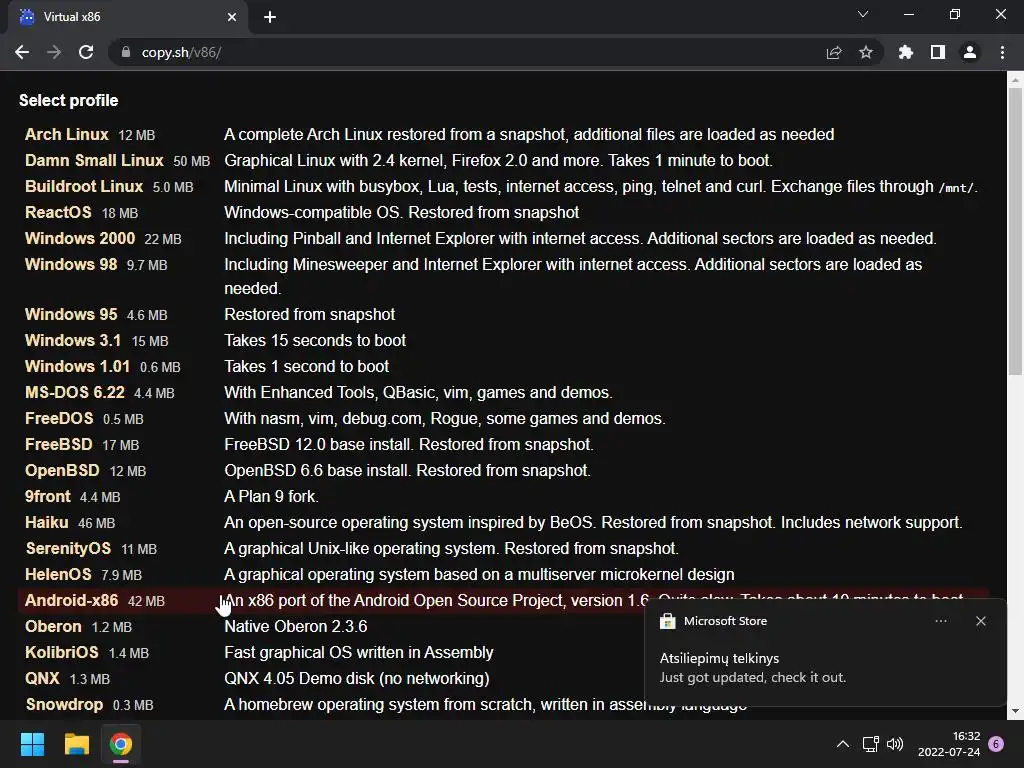The image size is (1024, 768).
Task: Launch the Damn Small Linux profile
Action: click(94, 161)
